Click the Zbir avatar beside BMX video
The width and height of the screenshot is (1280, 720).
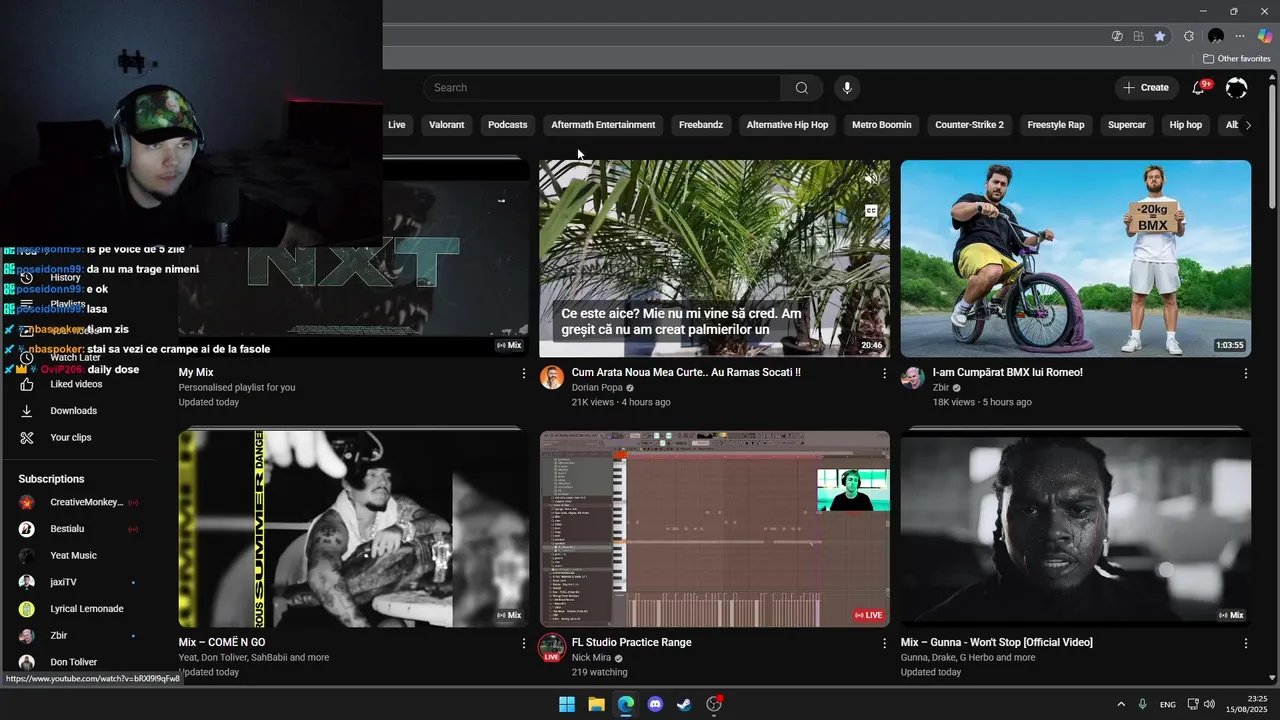point(913,378)
